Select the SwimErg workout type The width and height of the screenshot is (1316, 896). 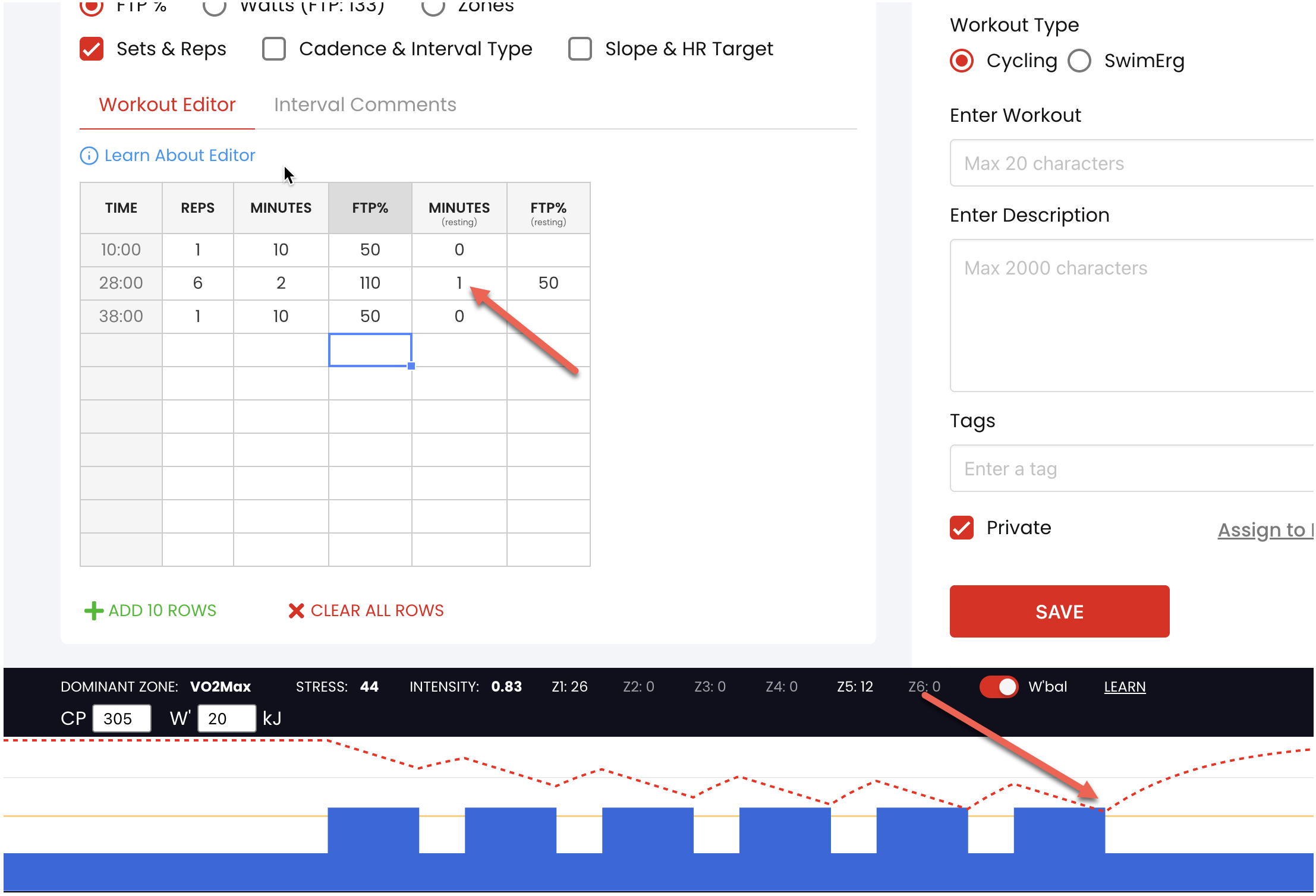click(x=1079, y=61)
